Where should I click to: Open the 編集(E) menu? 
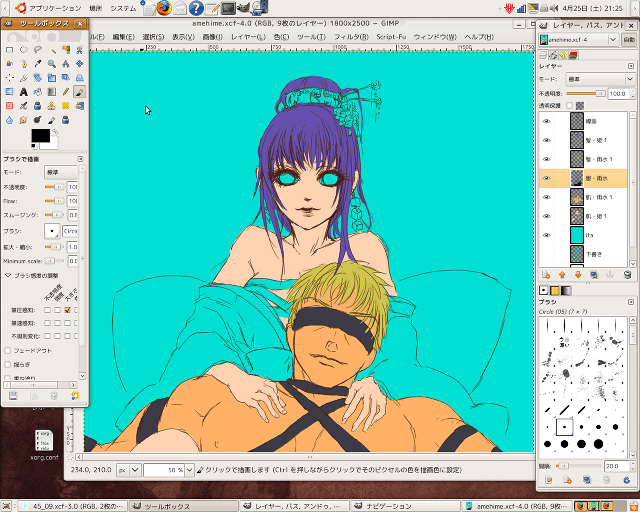(123, 37)
